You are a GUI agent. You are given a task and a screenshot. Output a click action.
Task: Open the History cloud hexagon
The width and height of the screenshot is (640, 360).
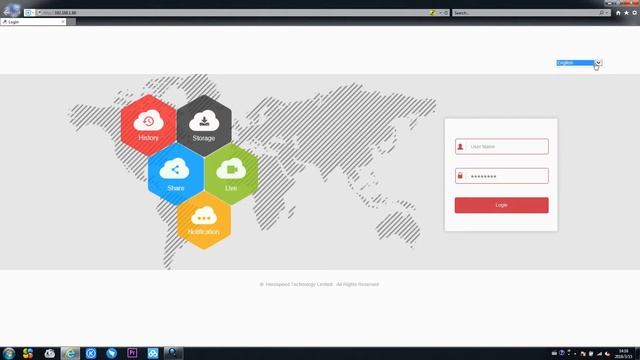point(148,126)
